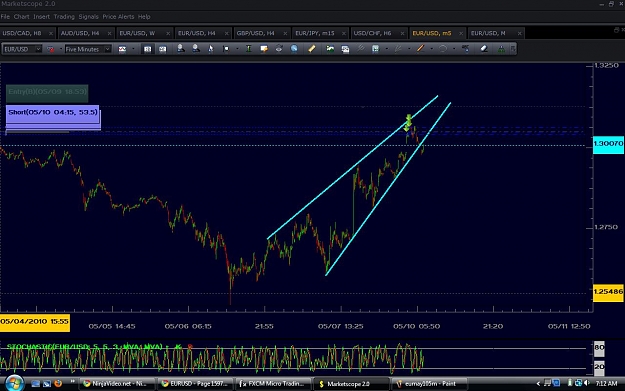
Task: Click the first of the two paired white toolbar icons
Action: [x=147, y=49]
